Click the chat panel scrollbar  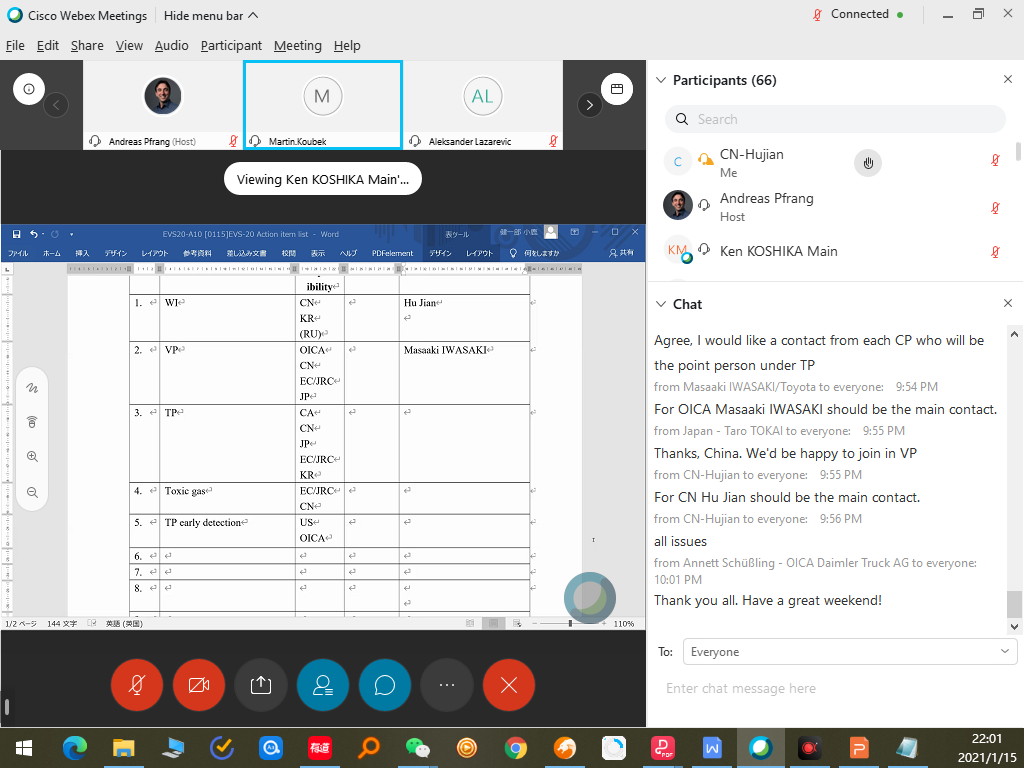[1014, 603]
